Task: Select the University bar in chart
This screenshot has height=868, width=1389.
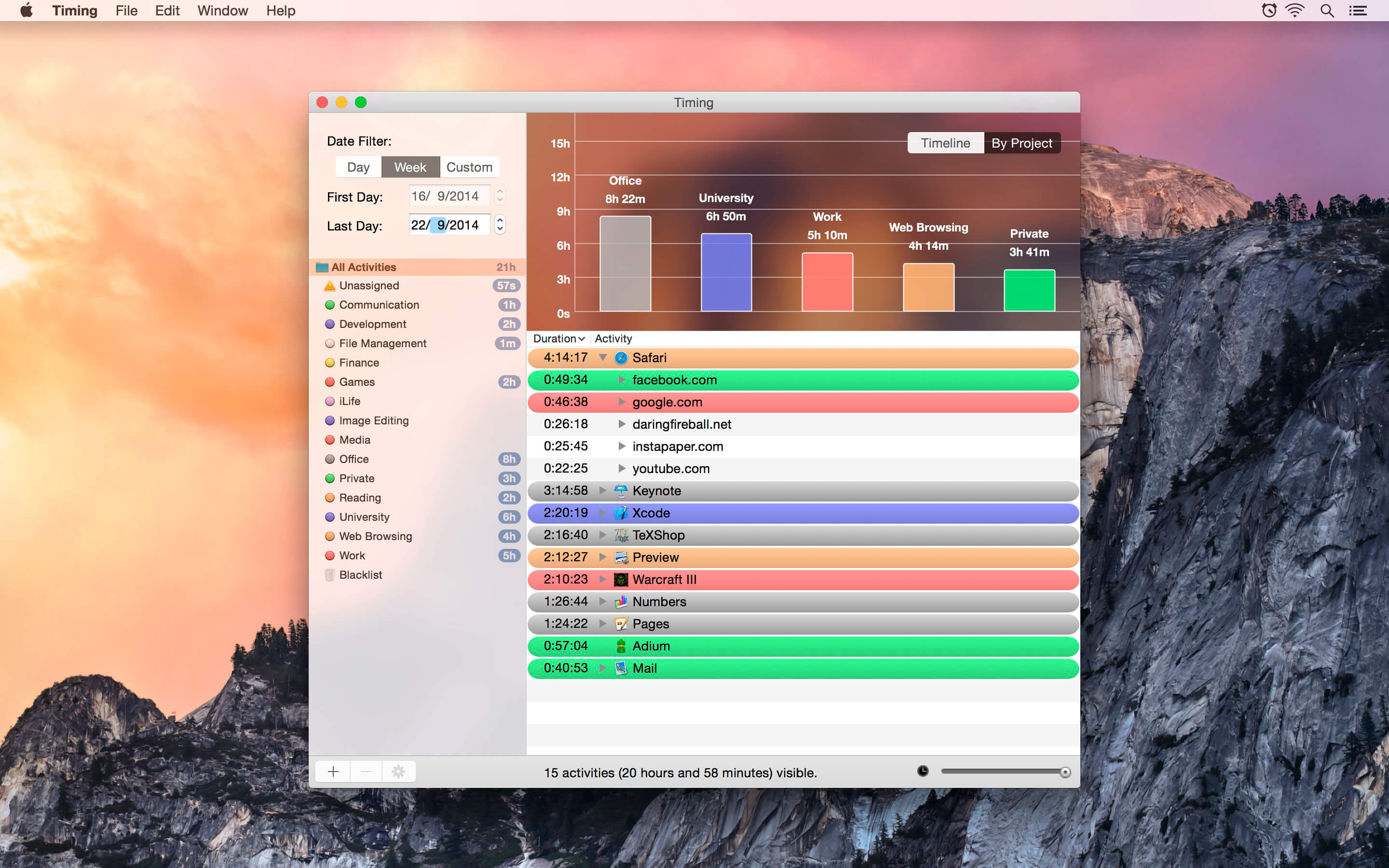Action: [726, 272]
